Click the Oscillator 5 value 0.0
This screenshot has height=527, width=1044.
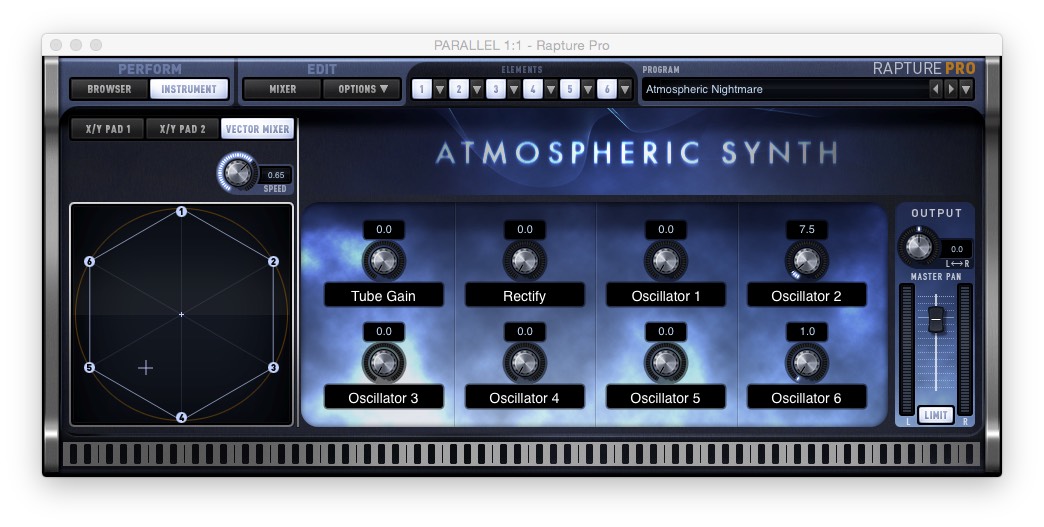[x=666, y=331]
